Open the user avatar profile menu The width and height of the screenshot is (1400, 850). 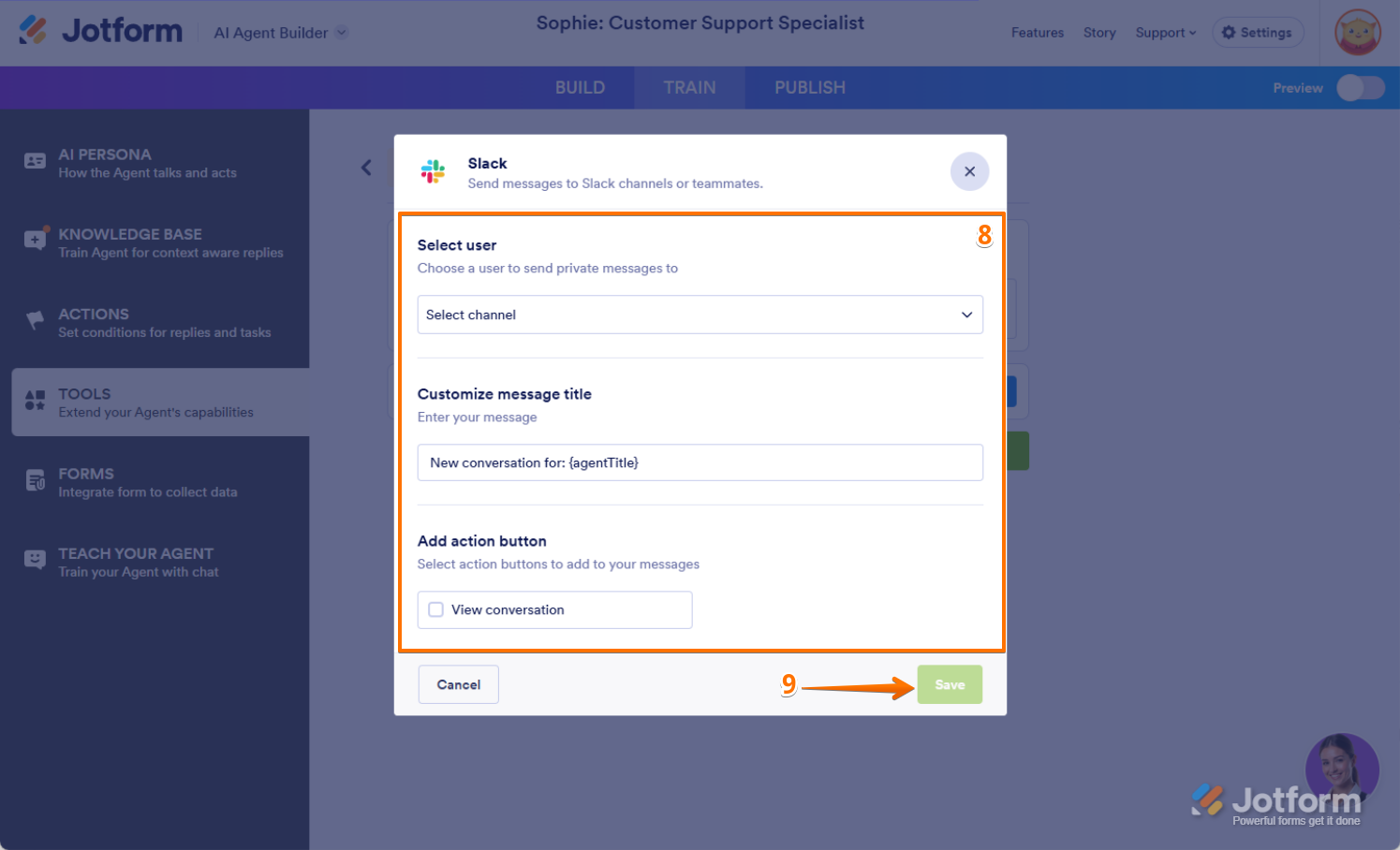point(1357,33)
